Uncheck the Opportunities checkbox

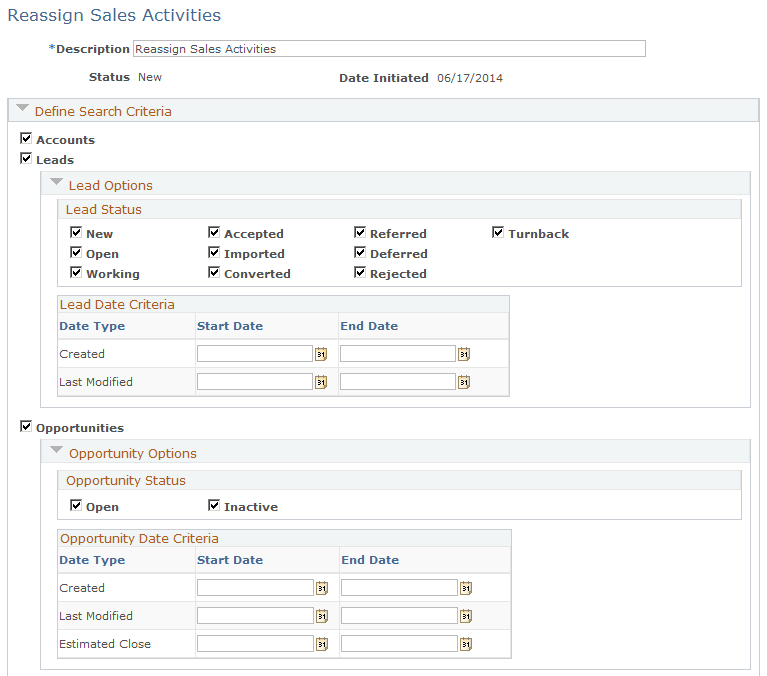26,427
